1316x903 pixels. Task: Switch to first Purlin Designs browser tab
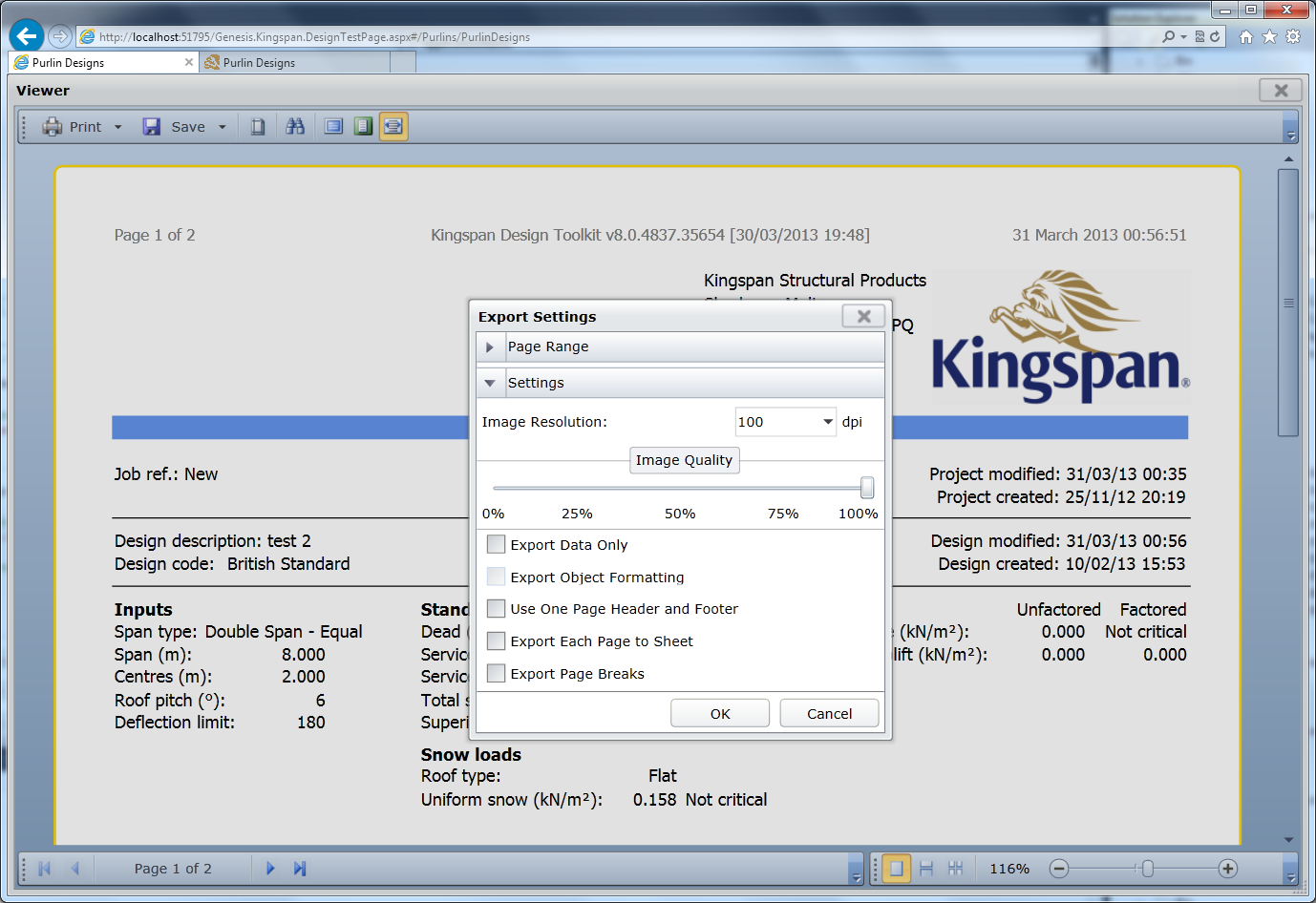click(x=103, y=62)
